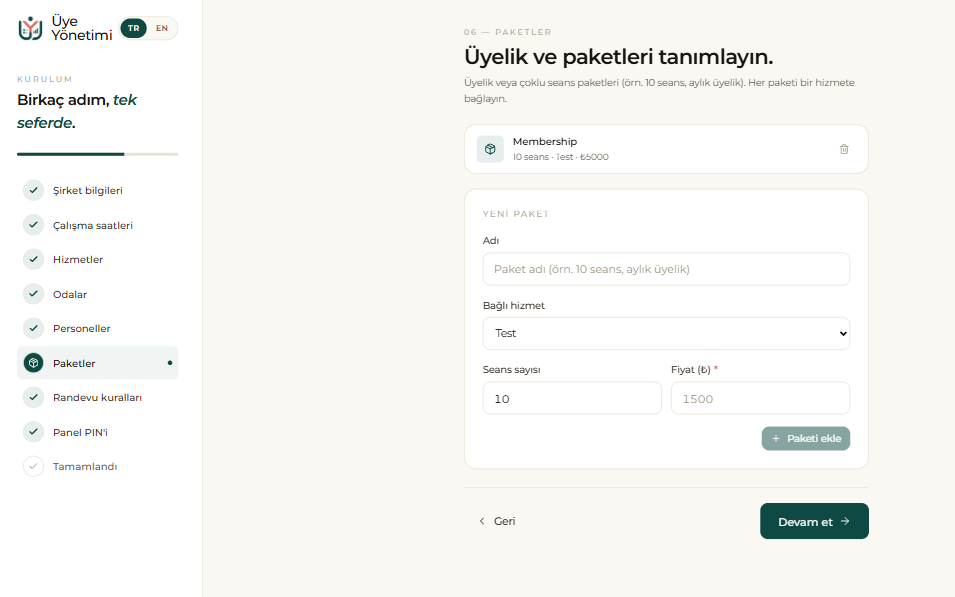Click the checkmark icon beside Odalar
Image resolution: width=955 pixels, height=597 pixels.
click(x=33, y=294)
